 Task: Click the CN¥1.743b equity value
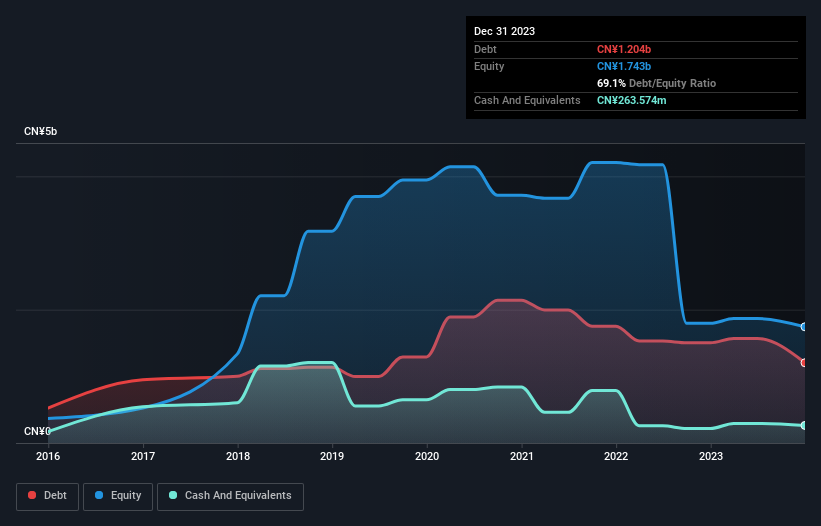point(624,66)
